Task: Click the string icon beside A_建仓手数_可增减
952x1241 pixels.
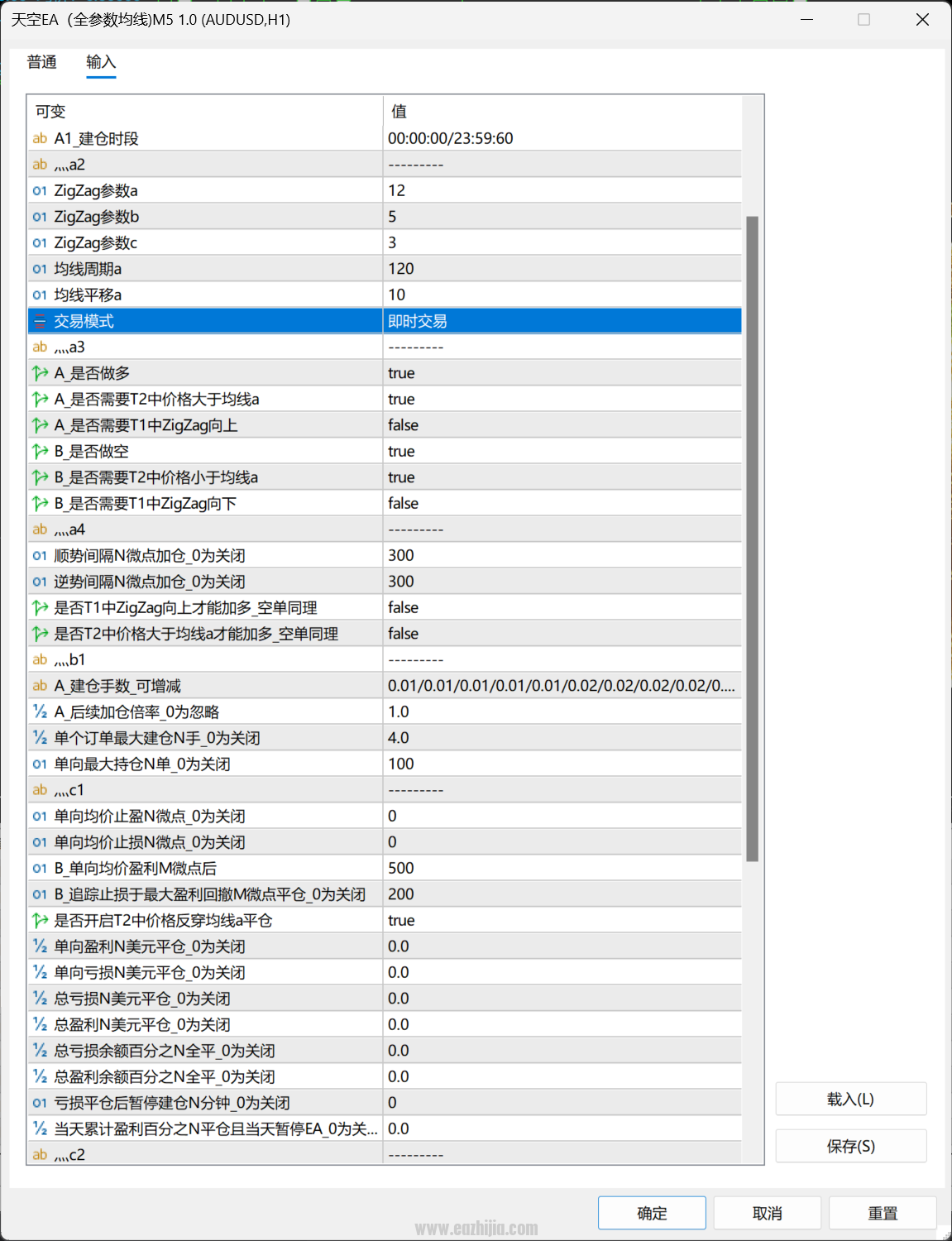Action: click(x=40, y=686)
